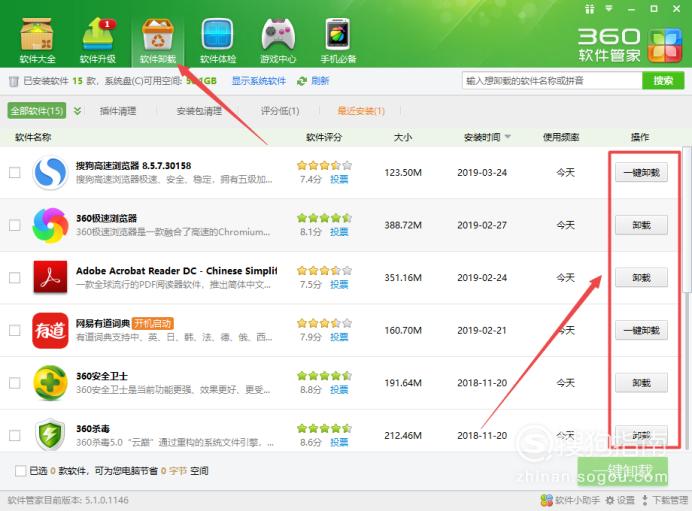The image size is (692, 511).
Task: Click 投票 link for 360安全卫士
Action: point(339,389)
